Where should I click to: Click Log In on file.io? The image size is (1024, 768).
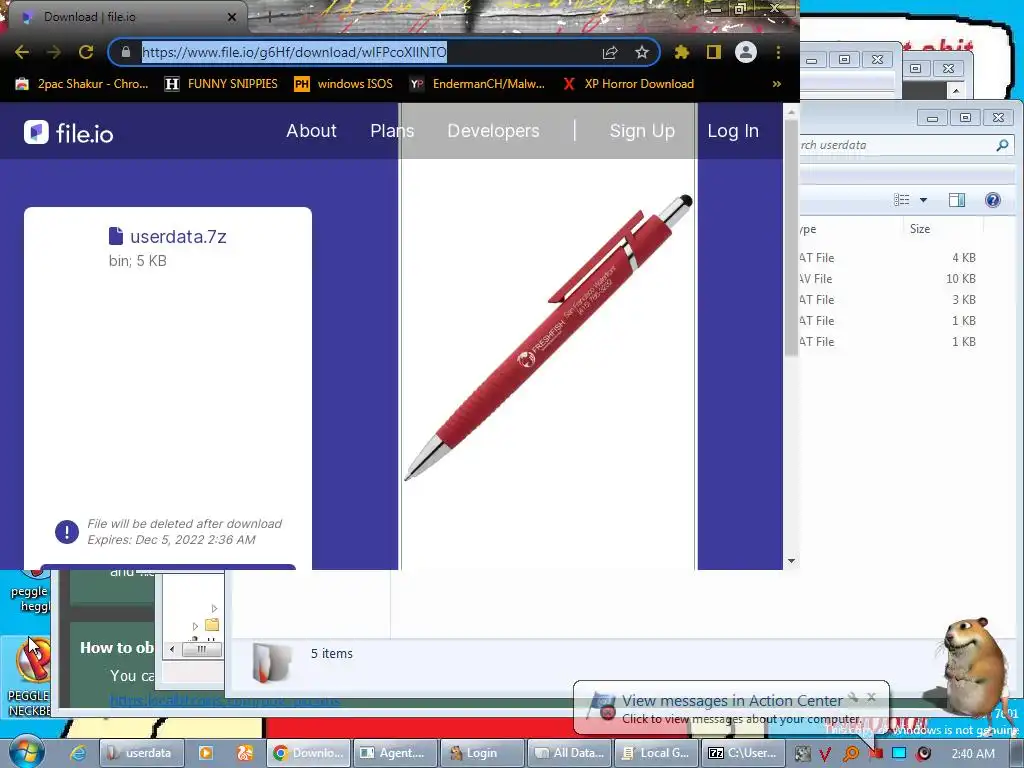pyautogui.click(x=733, y=131)
